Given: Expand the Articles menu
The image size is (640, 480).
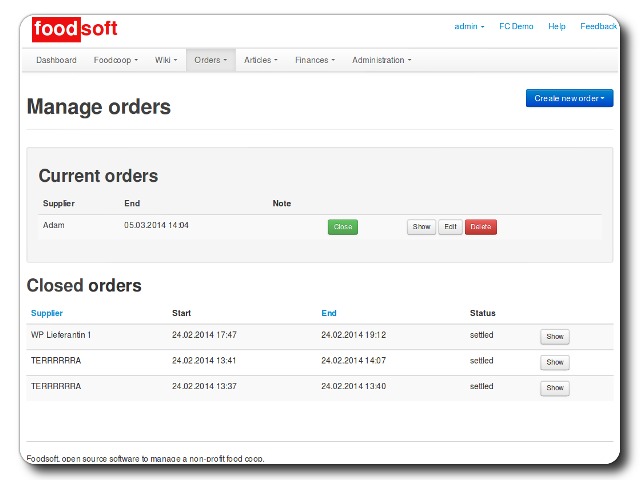Looking at the screenshot, I should pos(261,60).
